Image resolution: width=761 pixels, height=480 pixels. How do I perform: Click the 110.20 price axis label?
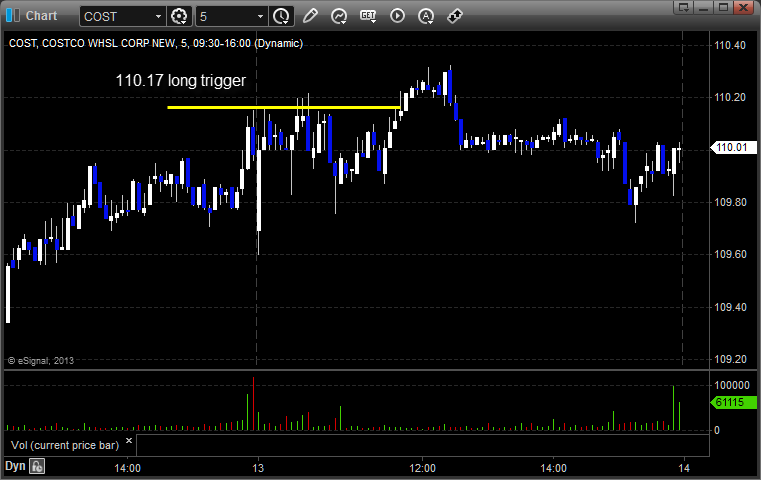730,98
